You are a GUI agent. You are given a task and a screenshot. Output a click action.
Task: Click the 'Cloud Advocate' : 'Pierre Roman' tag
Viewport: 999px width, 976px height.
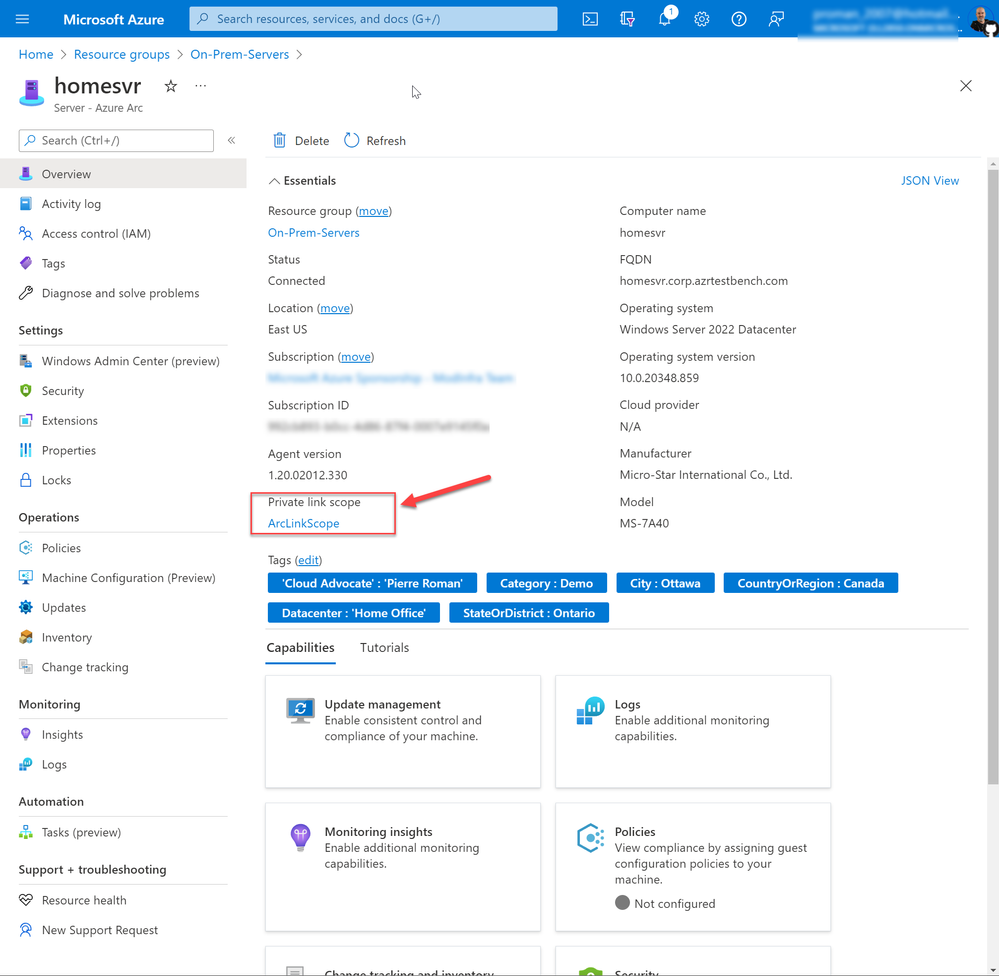point(373,583)
